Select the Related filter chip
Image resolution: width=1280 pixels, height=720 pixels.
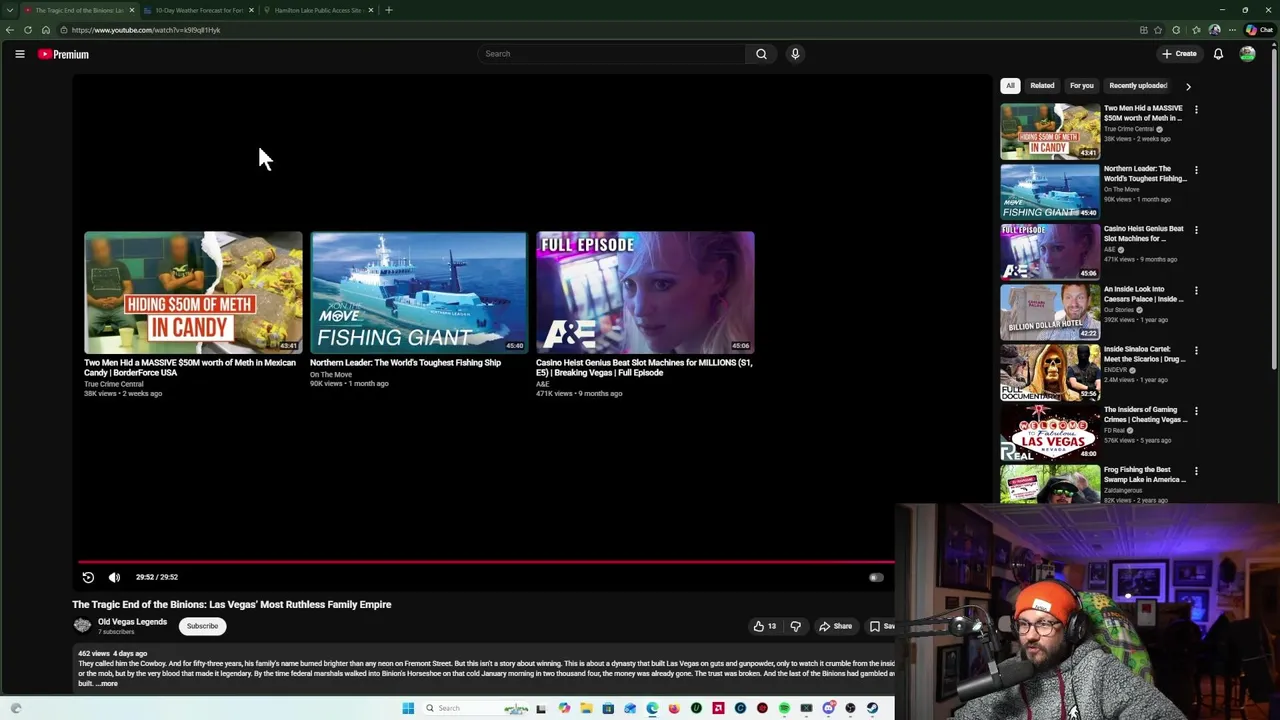[1042, 86]
